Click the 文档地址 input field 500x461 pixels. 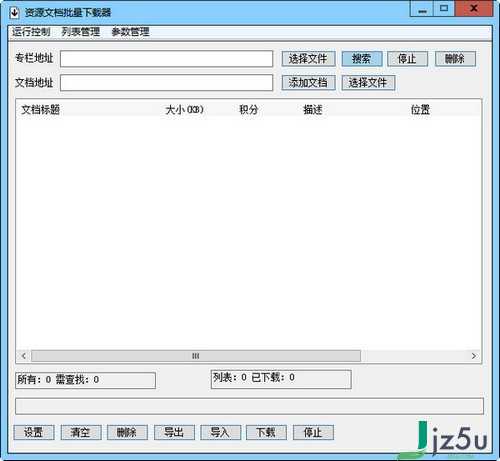point(166,82)
